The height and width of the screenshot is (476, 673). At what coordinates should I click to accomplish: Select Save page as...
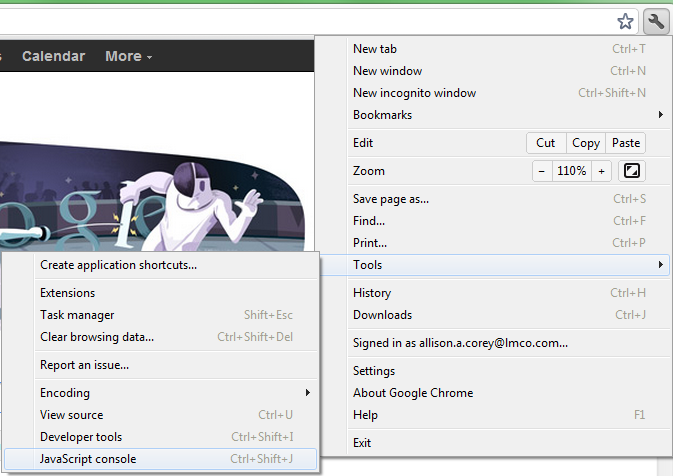point(508,199)
